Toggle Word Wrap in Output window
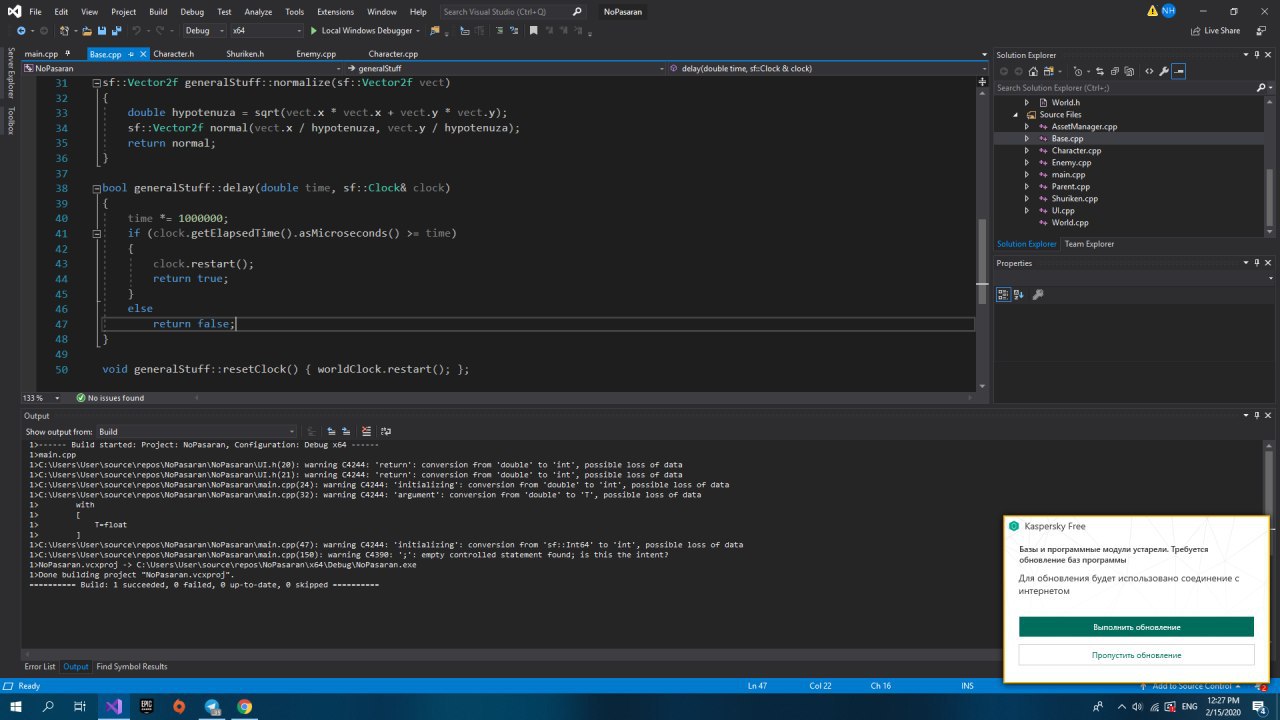The height and width of the screenshot is (720, 1280). pos(385,431)
